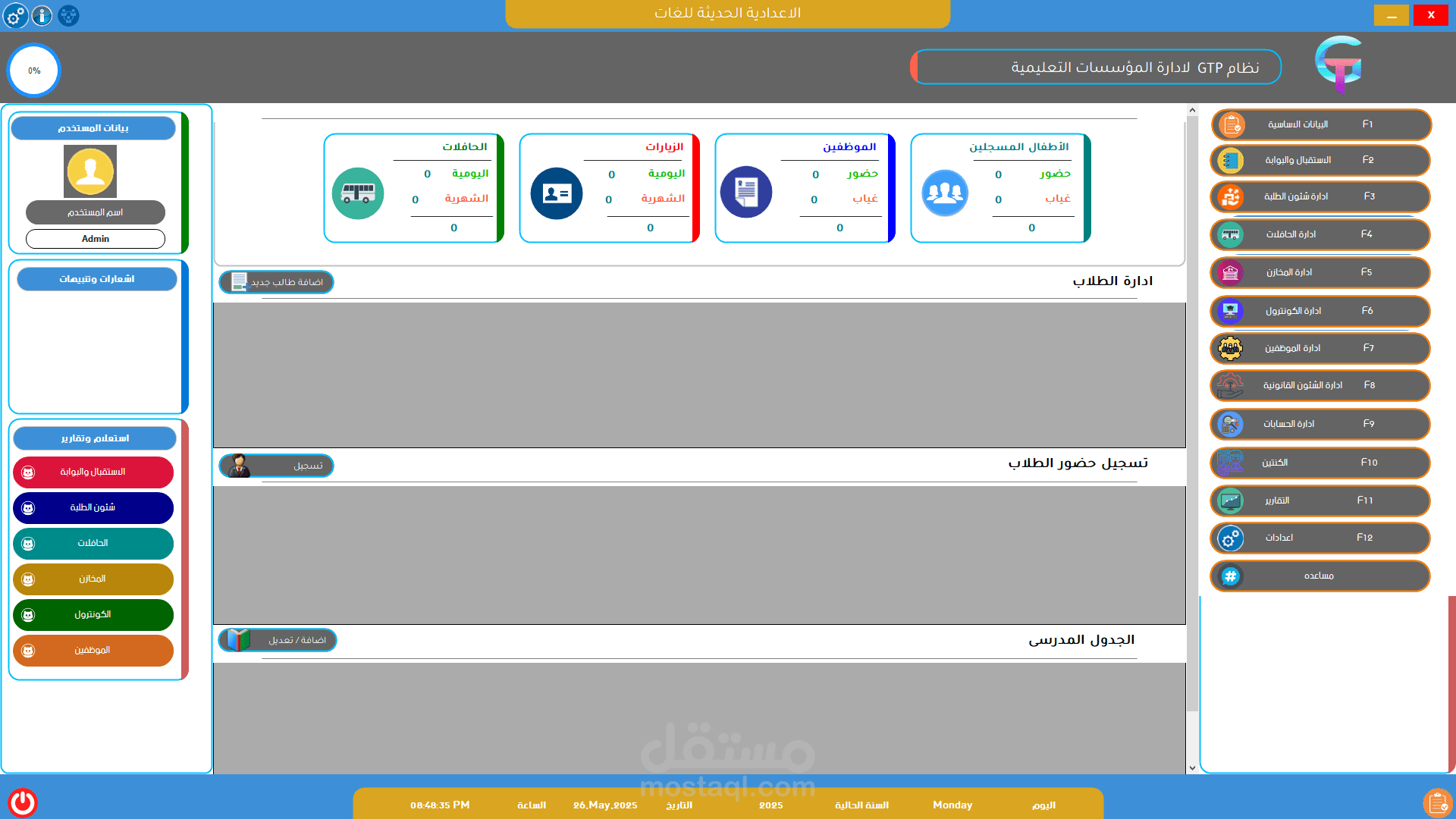
Task: Click the مساعده help button
Action: [1320, 576]
